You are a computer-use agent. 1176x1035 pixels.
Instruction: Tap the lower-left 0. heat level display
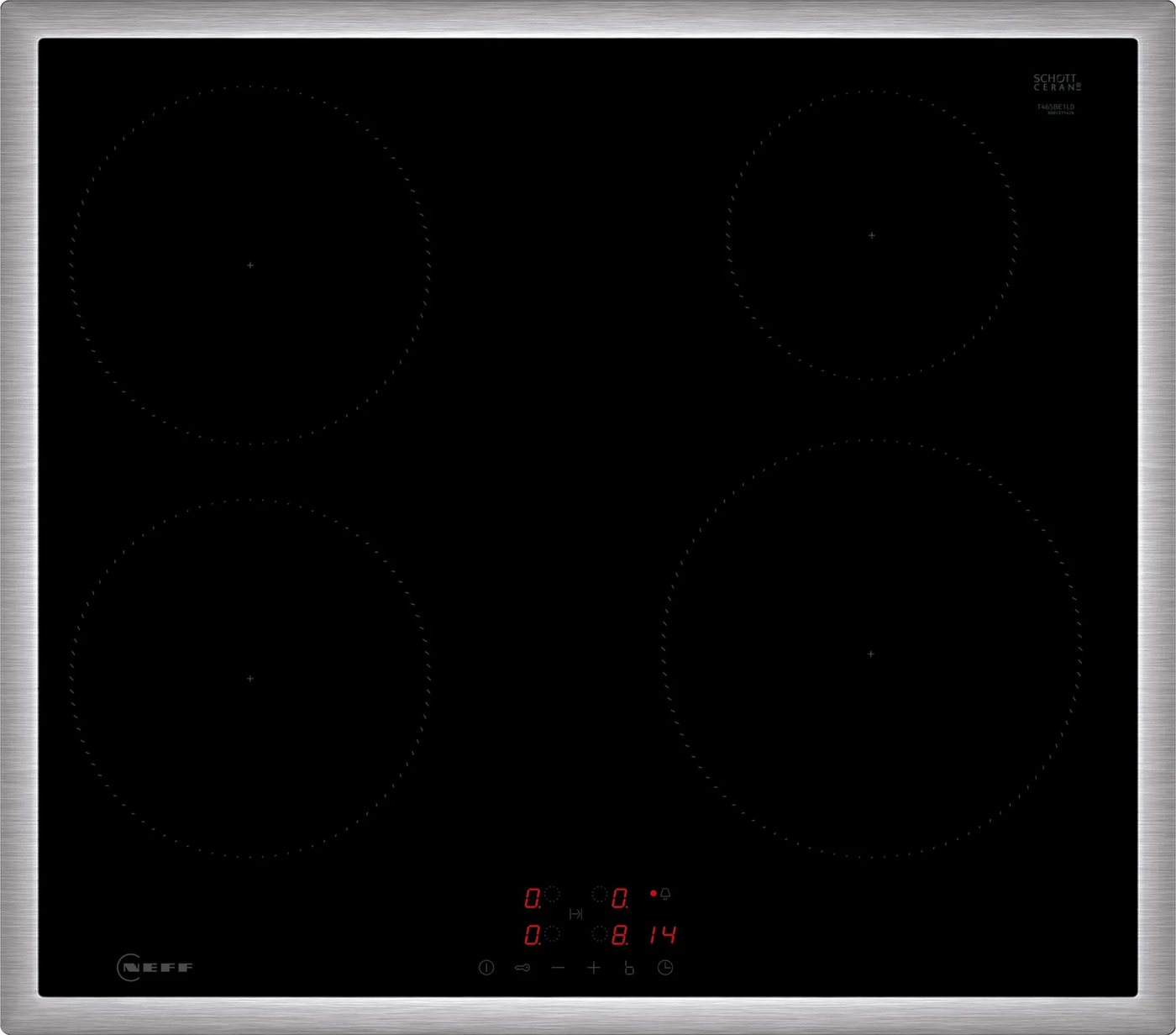(533, 935)
